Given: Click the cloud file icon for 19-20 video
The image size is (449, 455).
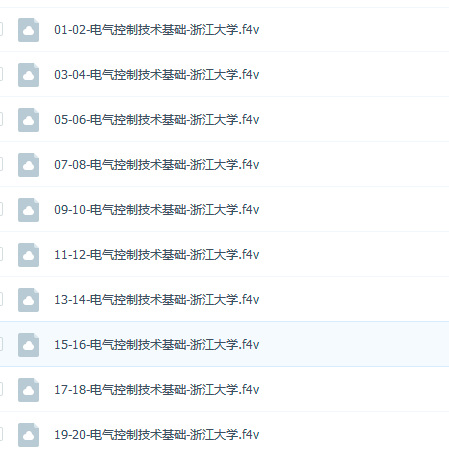Looking at the screenshot, I should coord(28,435).
